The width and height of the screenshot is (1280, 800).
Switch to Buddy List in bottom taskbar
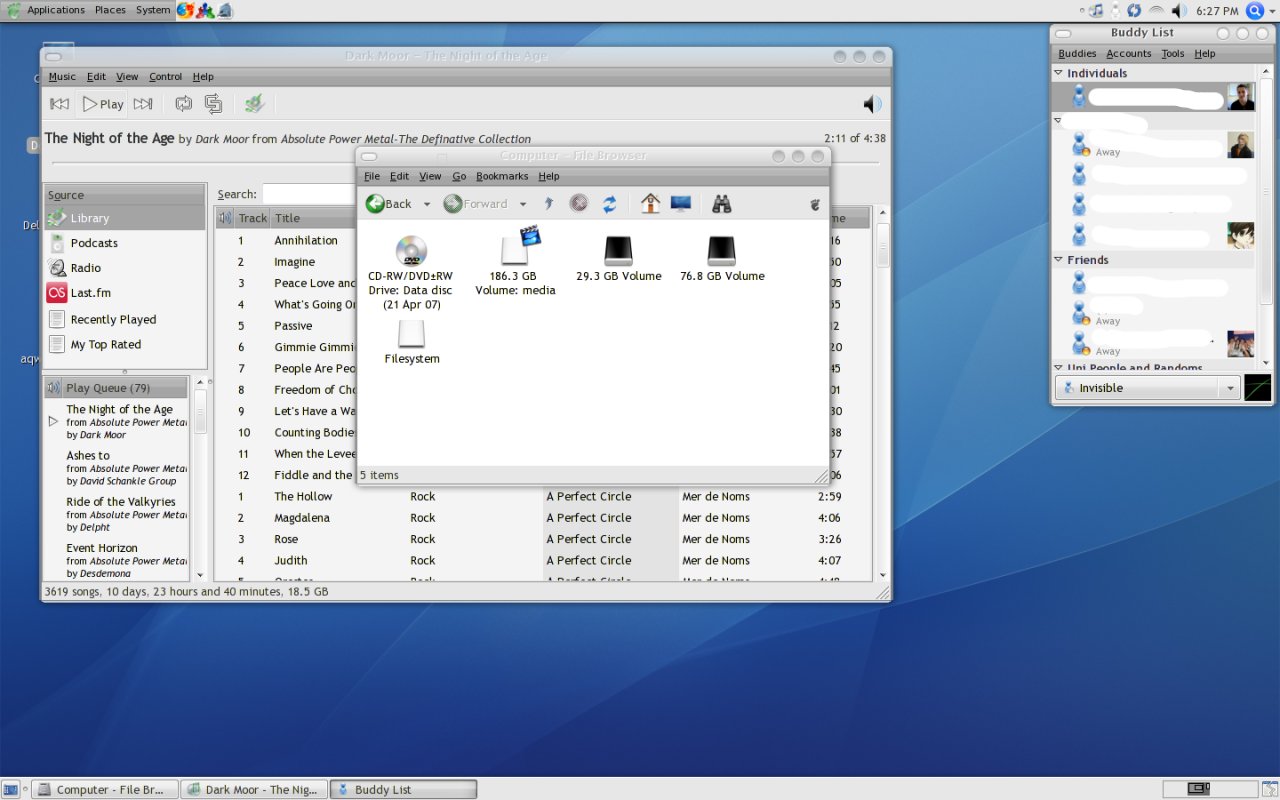pyautogui.click(x=403, y=789)
